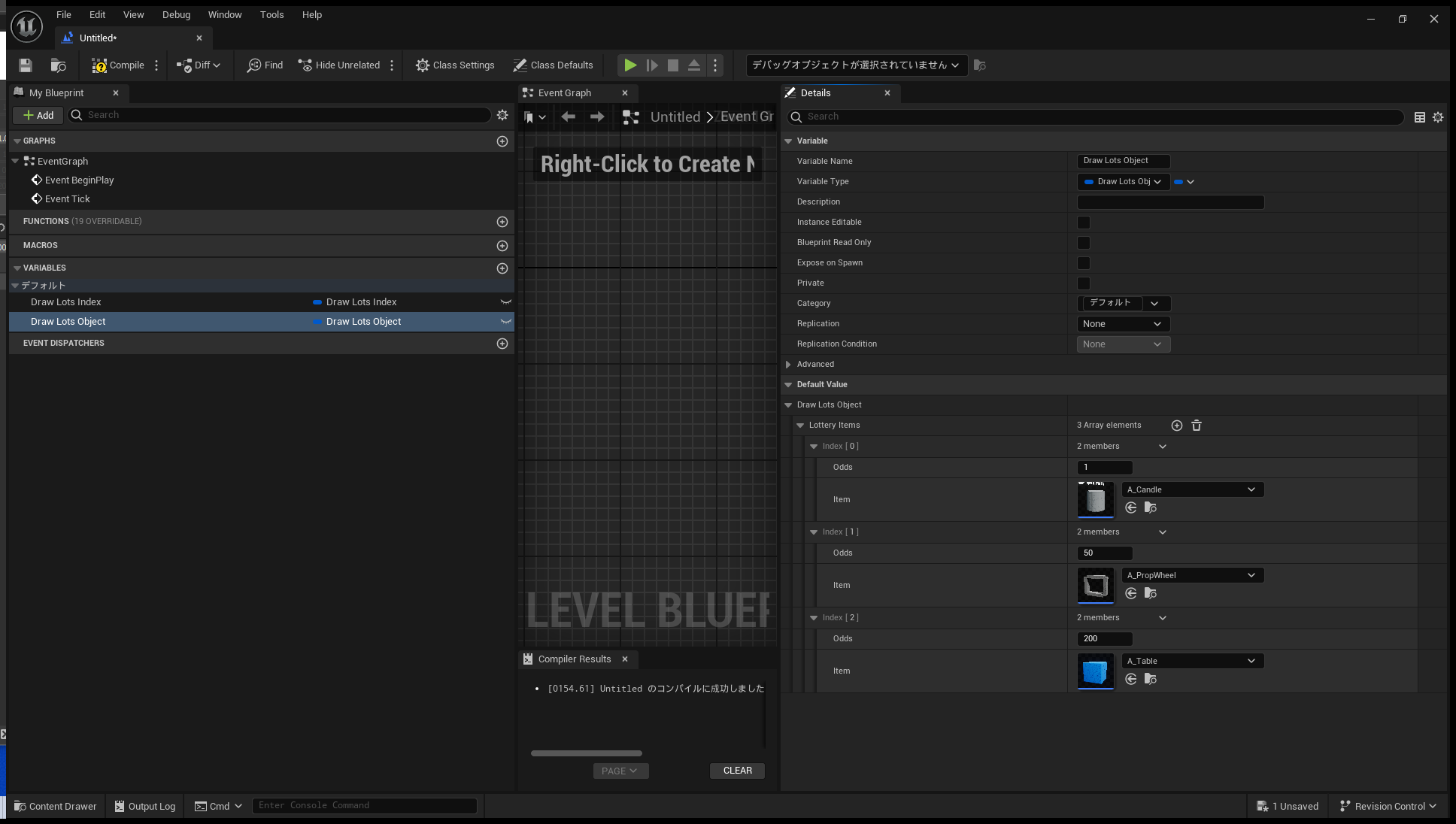This screenshot has height=824, width=1456.
Task: Use selected asset for A_PropWheel item
Action: point(1131,594)
